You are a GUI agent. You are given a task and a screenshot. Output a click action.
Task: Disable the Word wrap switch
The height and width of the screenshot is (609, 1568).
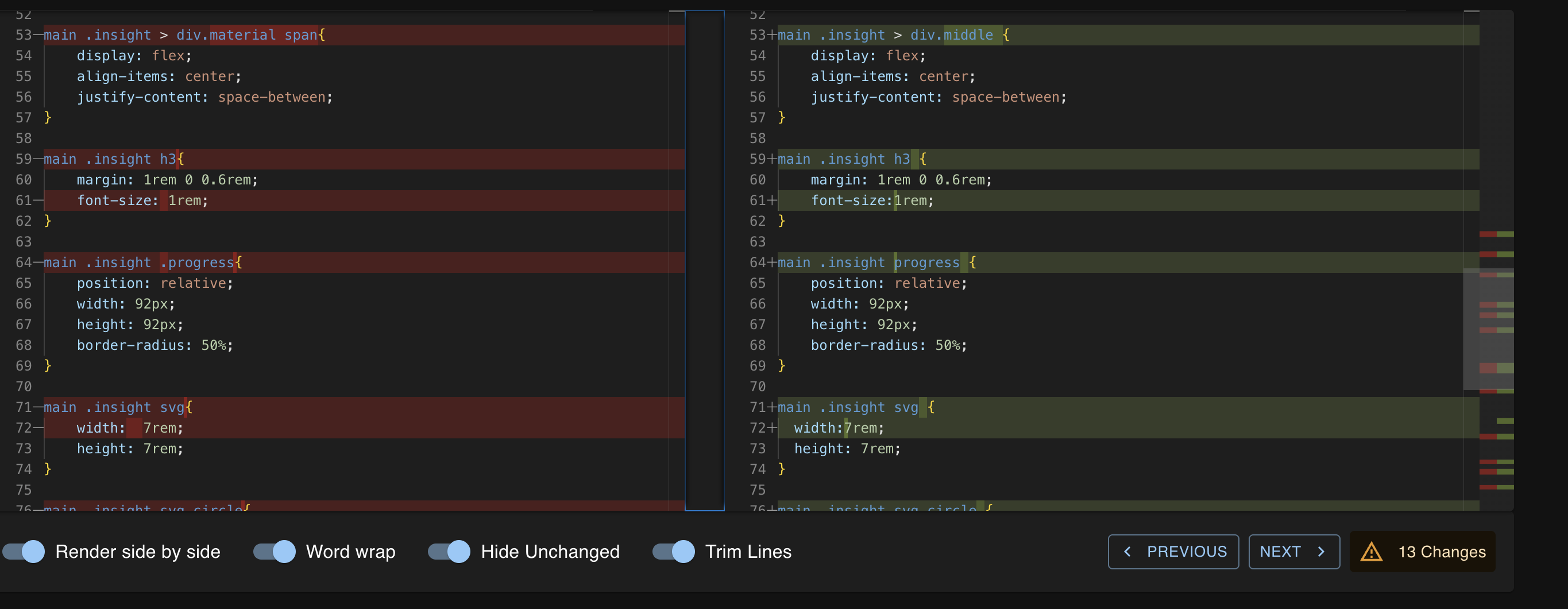tap(275, 552)
